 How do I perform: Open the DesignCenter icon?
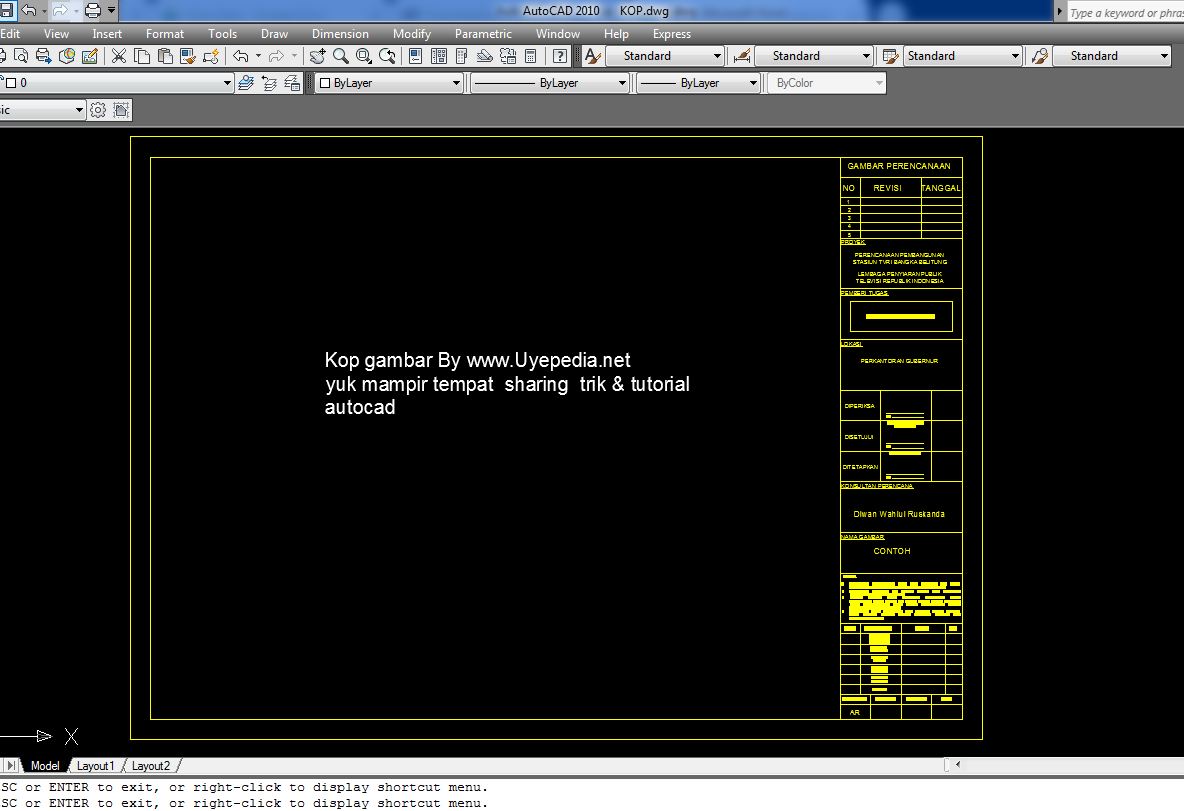[x=438, y=56]
